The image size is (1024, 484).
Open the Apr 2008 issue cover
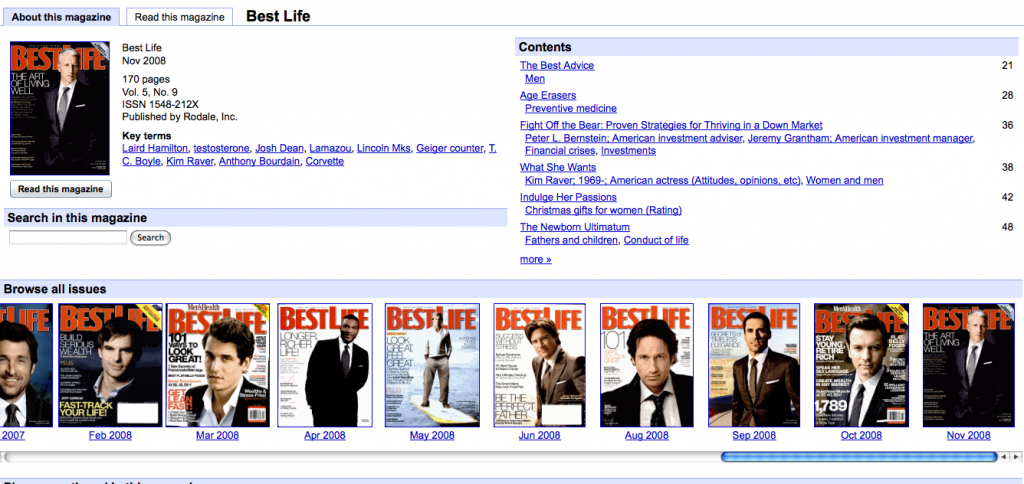tap(325, 365)
